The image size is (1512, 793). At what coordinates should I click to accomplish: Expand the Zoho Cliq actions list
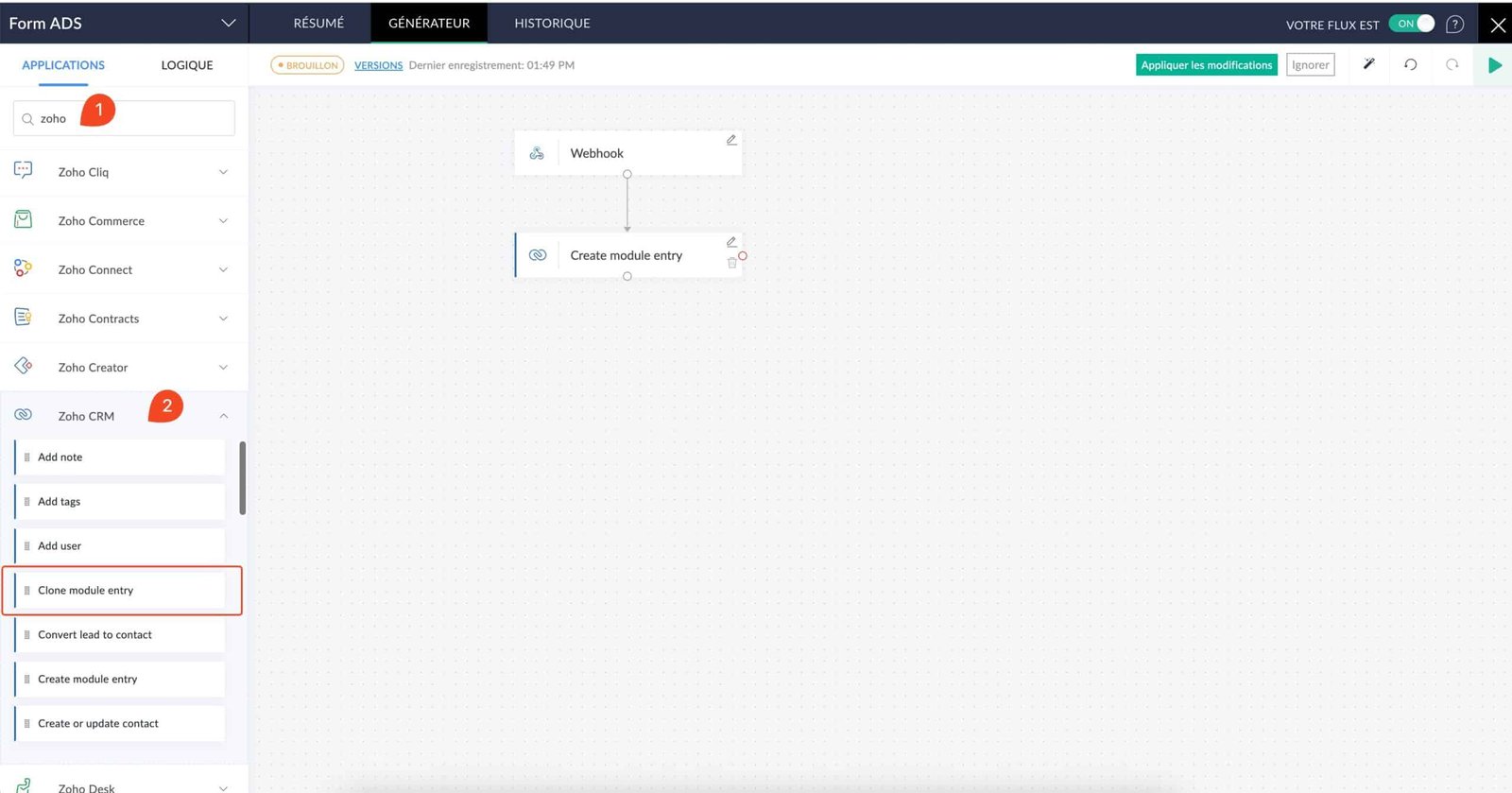coord(223,172)
